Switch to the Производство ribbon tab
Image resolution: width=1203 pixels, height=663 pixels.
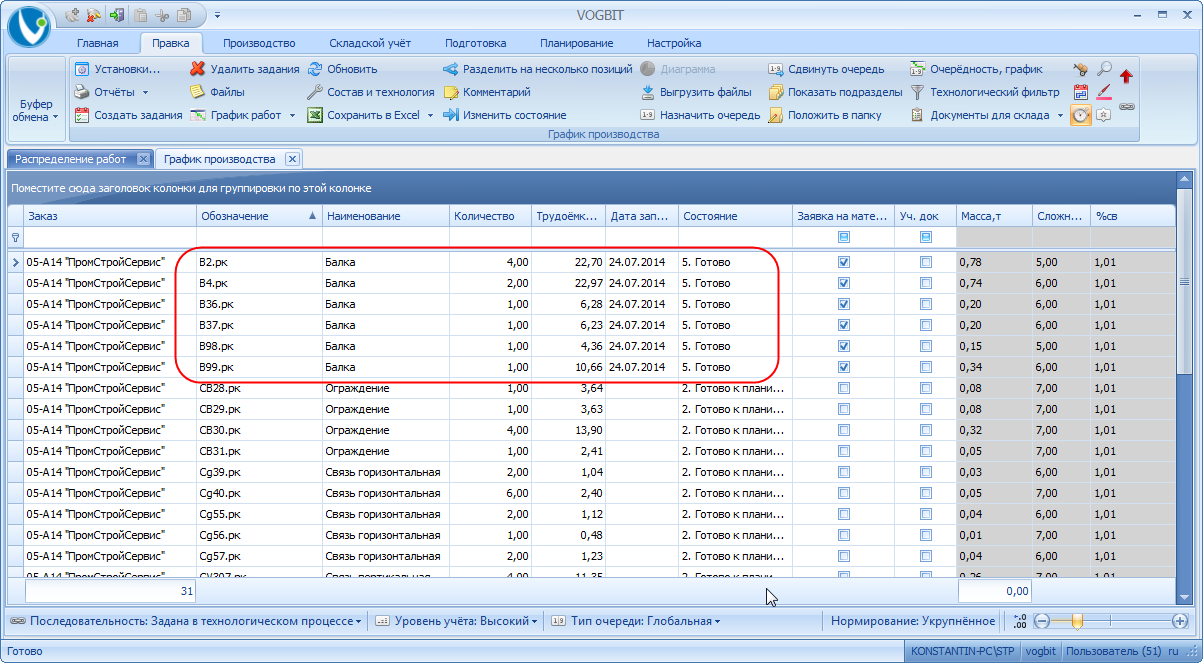259,43
